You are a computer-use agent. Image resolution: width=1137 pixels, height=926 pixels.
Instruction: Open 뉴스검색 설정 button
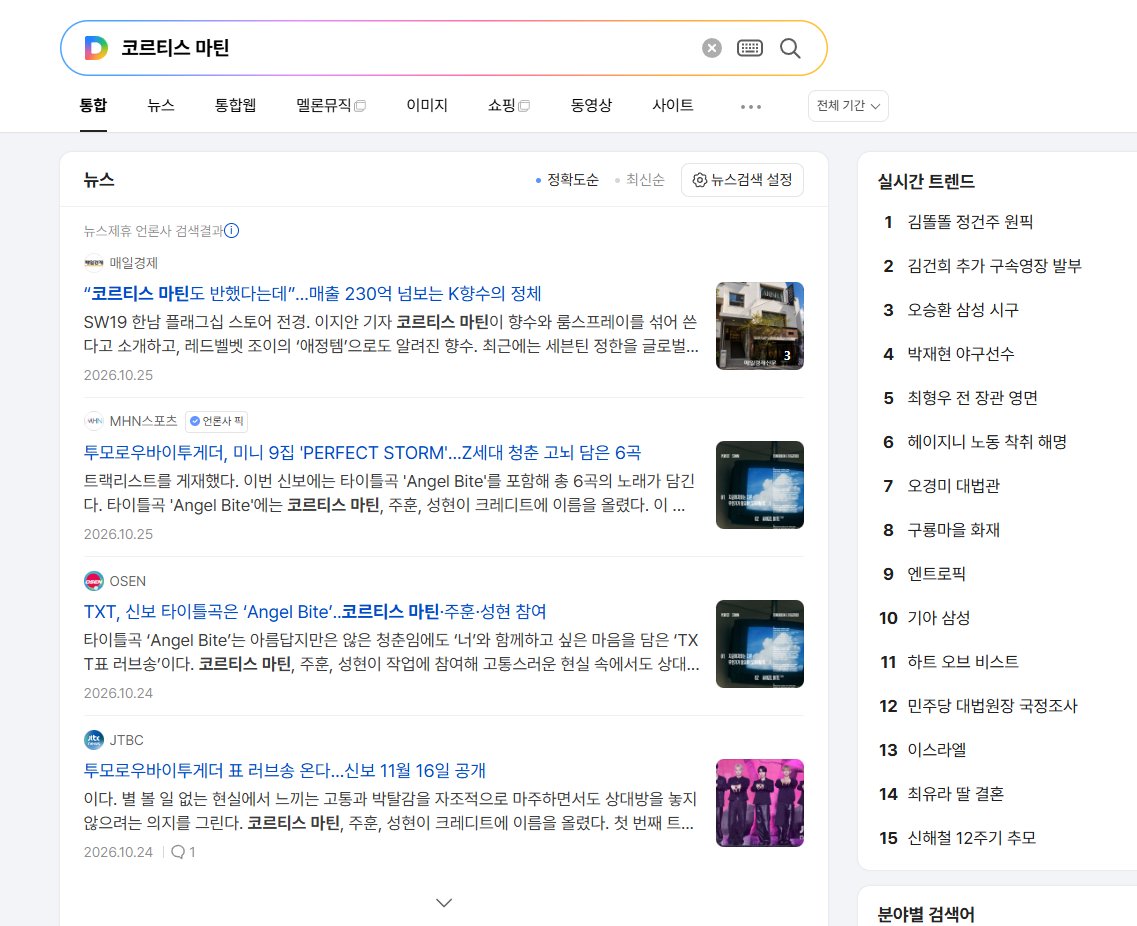[743, 180]
